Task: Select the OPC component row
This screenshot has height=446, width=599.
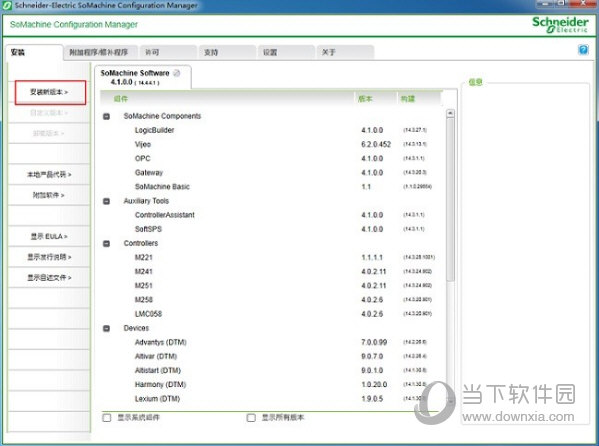Action: click(x=271, y=159)
